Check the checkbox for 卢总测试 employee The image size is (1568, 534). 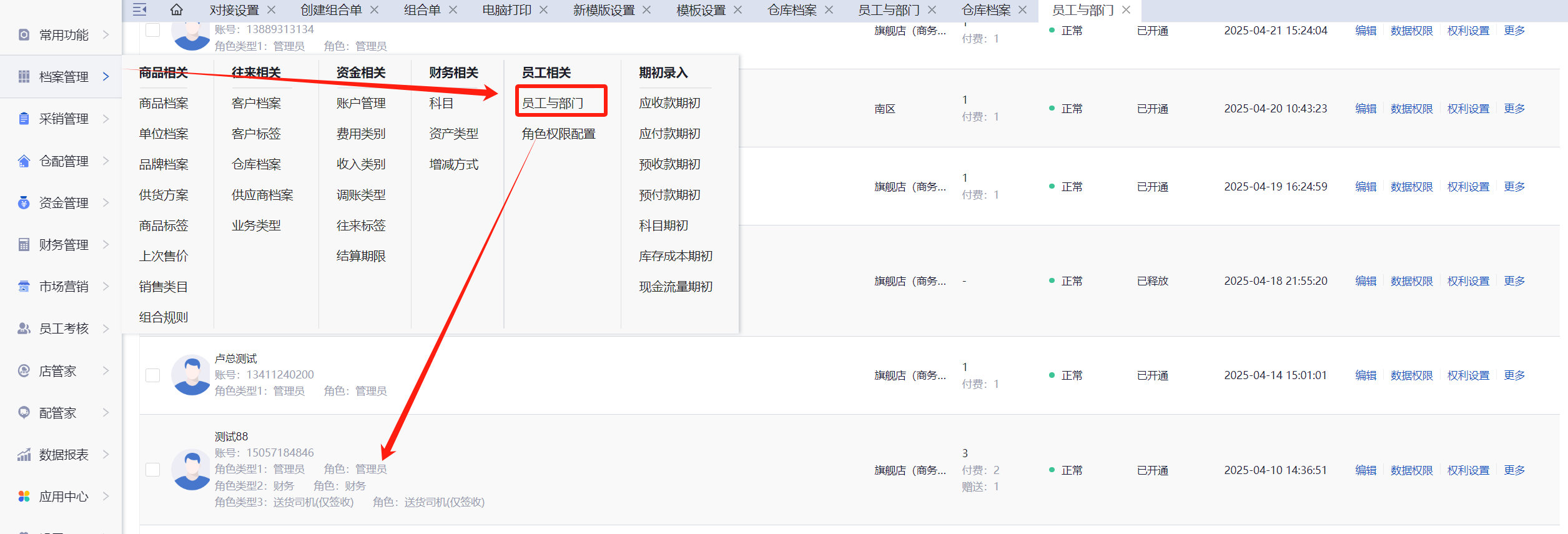click(x=153, y=375)
